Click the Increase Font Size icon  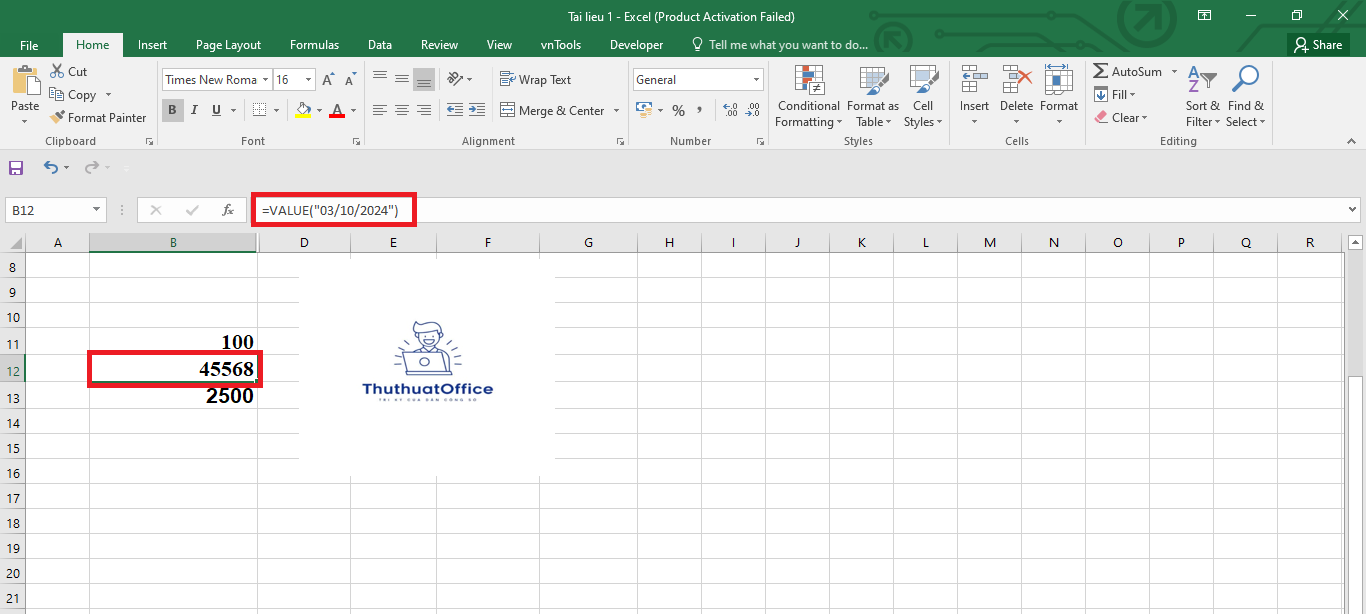click(328, 80)
